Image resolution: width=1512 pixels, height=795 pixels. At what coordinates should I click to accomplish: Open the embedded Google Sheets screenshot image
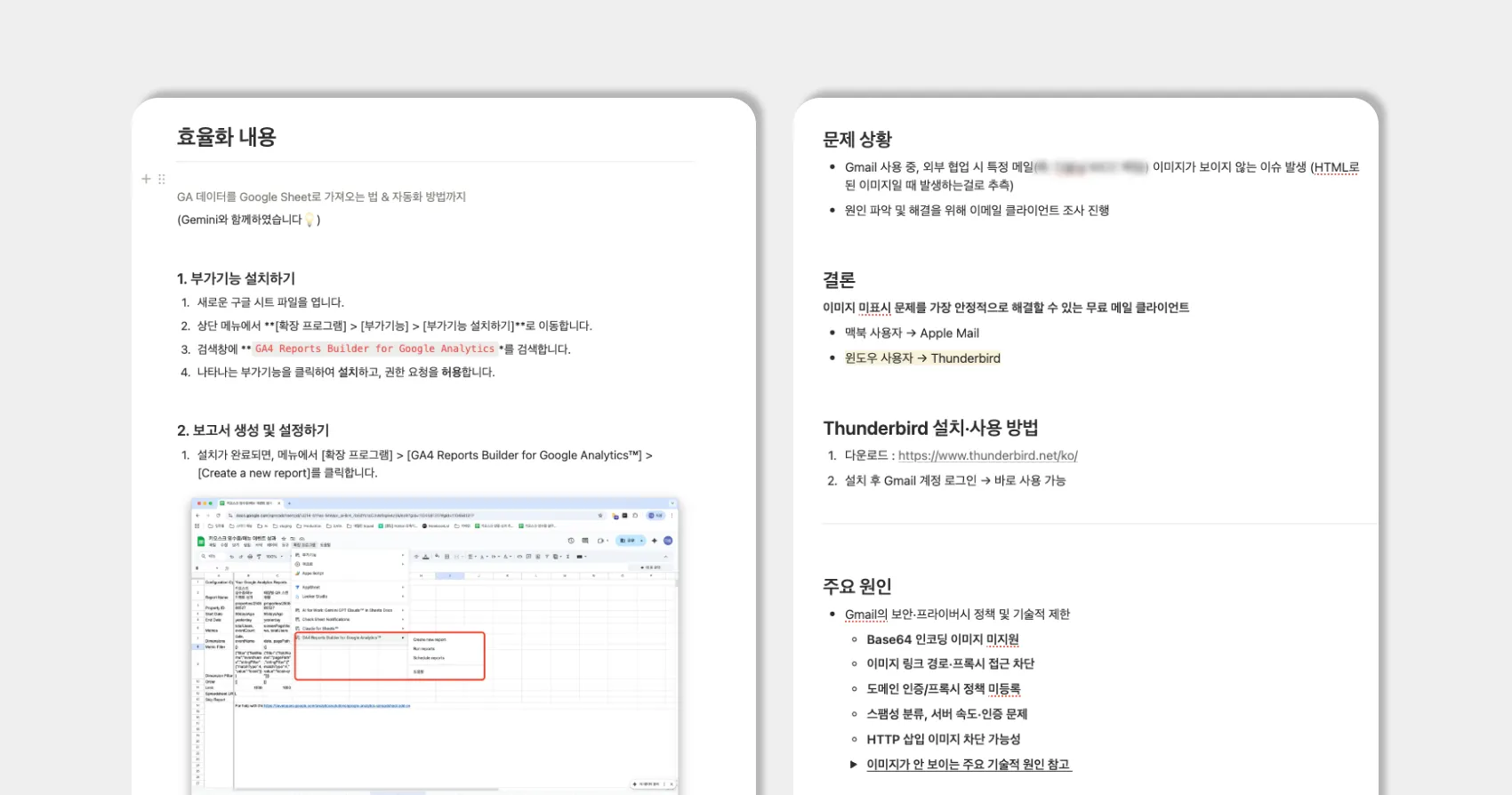[x=435, y=645]
